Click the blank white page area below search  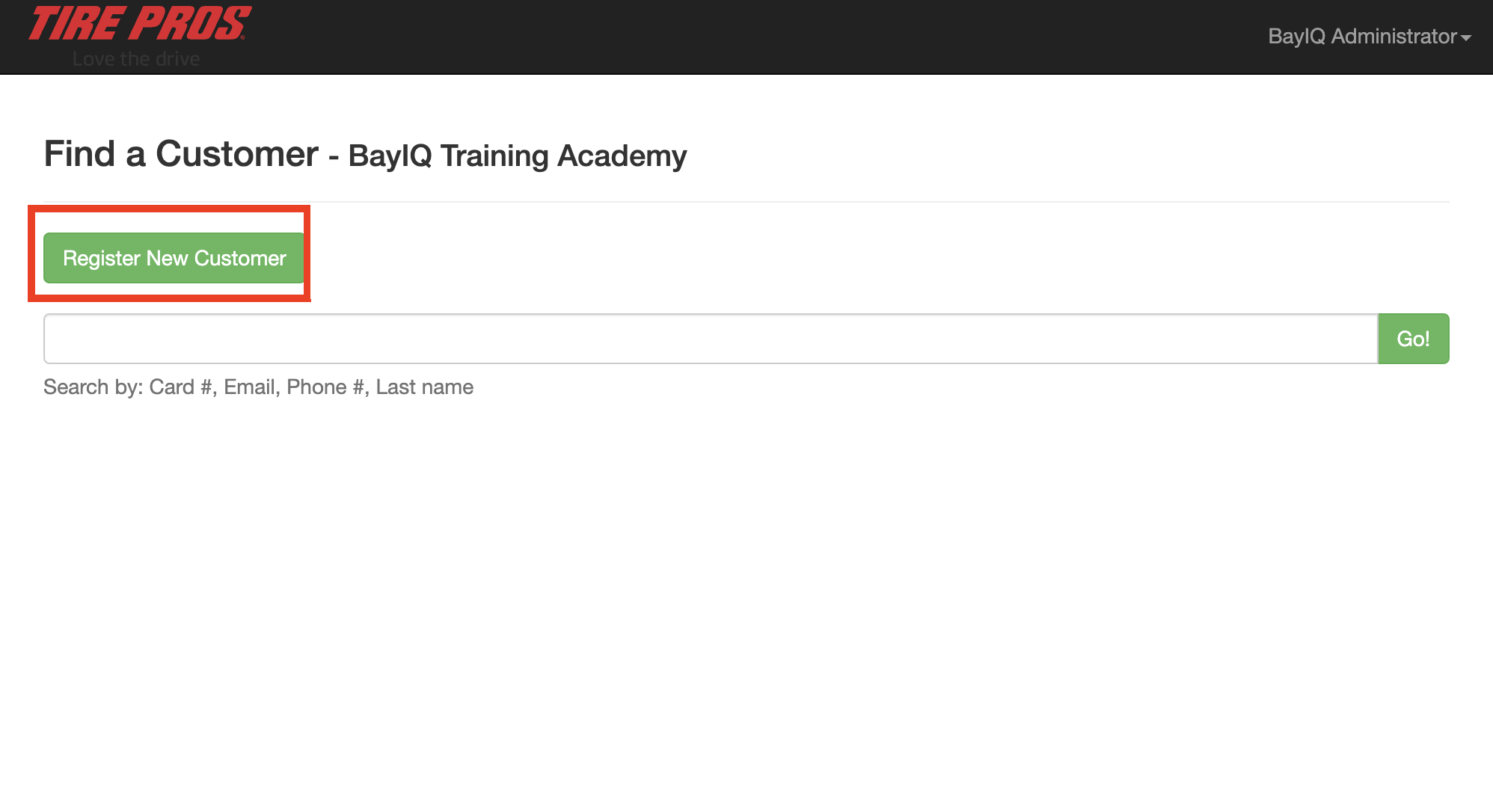[x=746, y=598]
